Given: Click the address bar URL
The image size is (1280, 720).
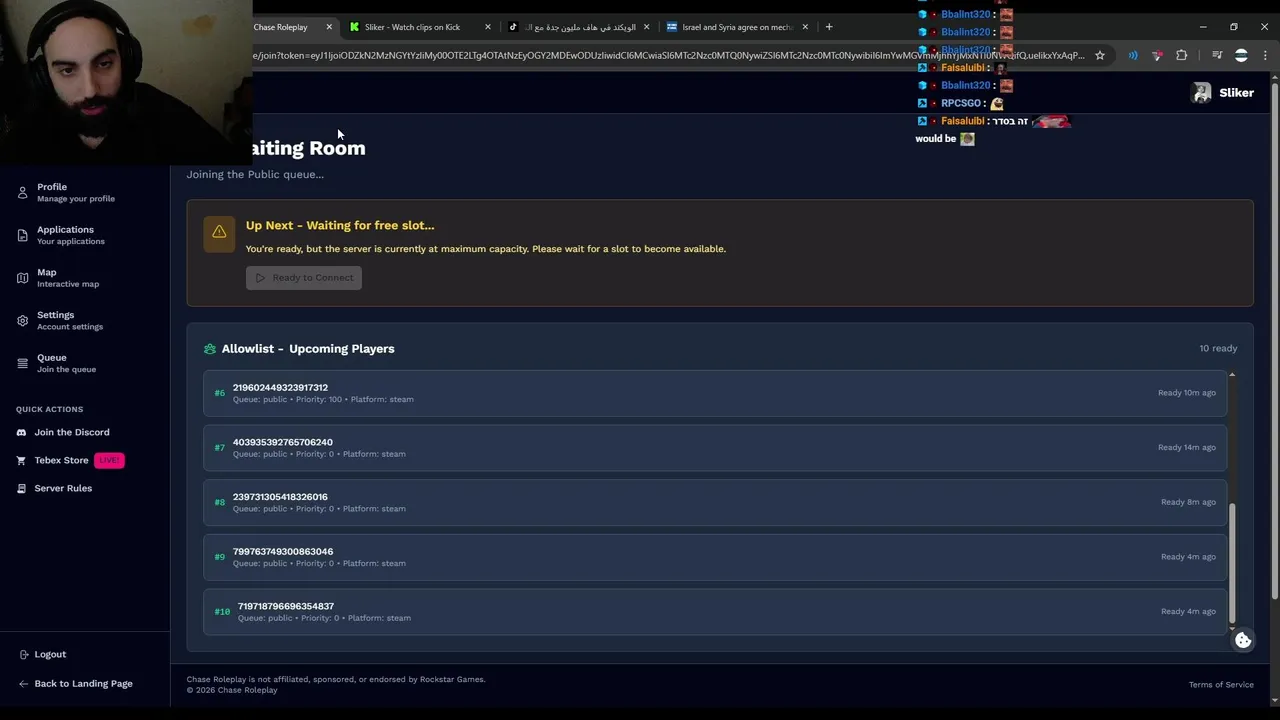Looking at the screenshot, I should pos(668,55).
